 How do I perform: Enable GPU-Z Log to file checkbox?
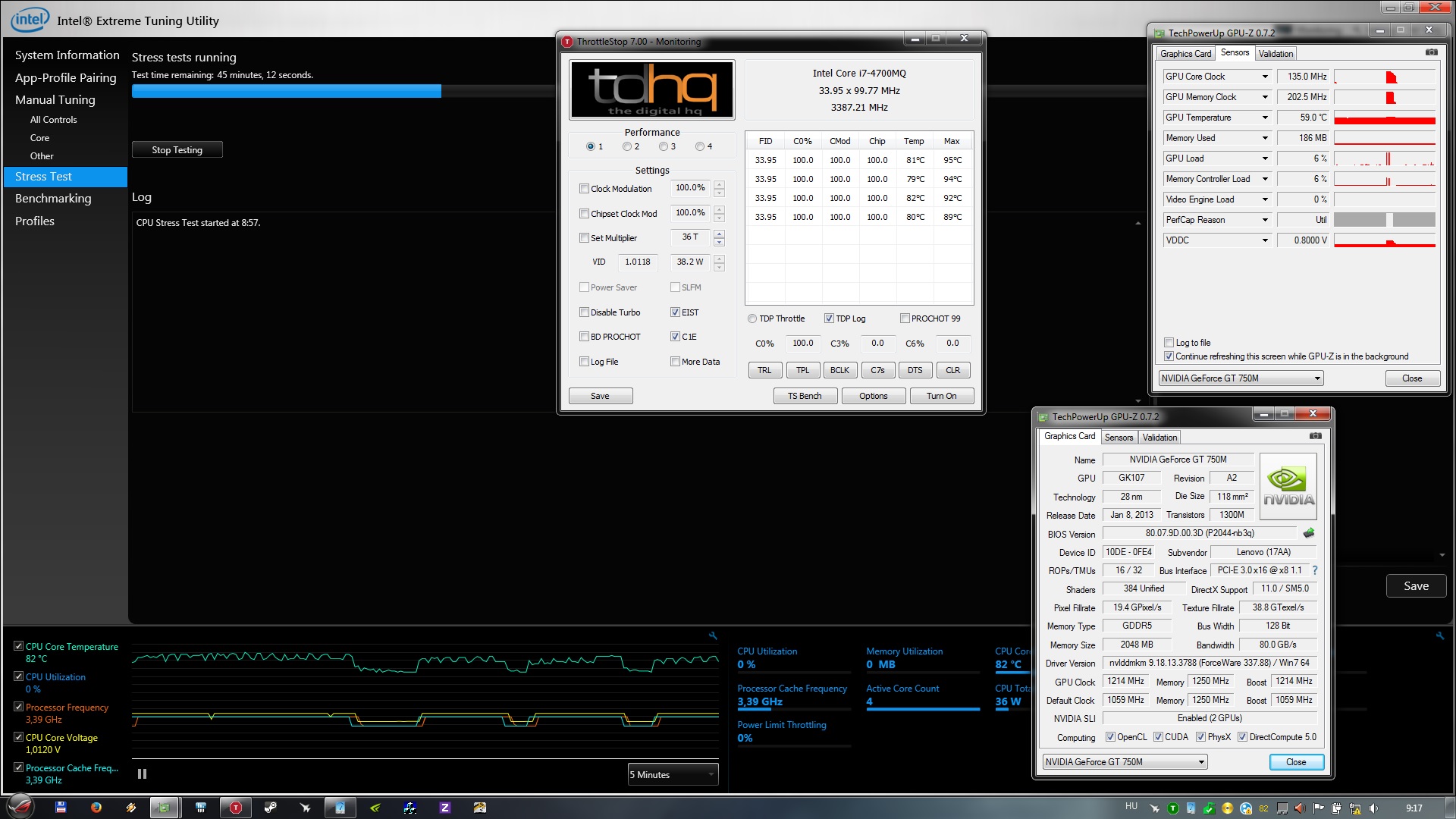point(1169,343)
